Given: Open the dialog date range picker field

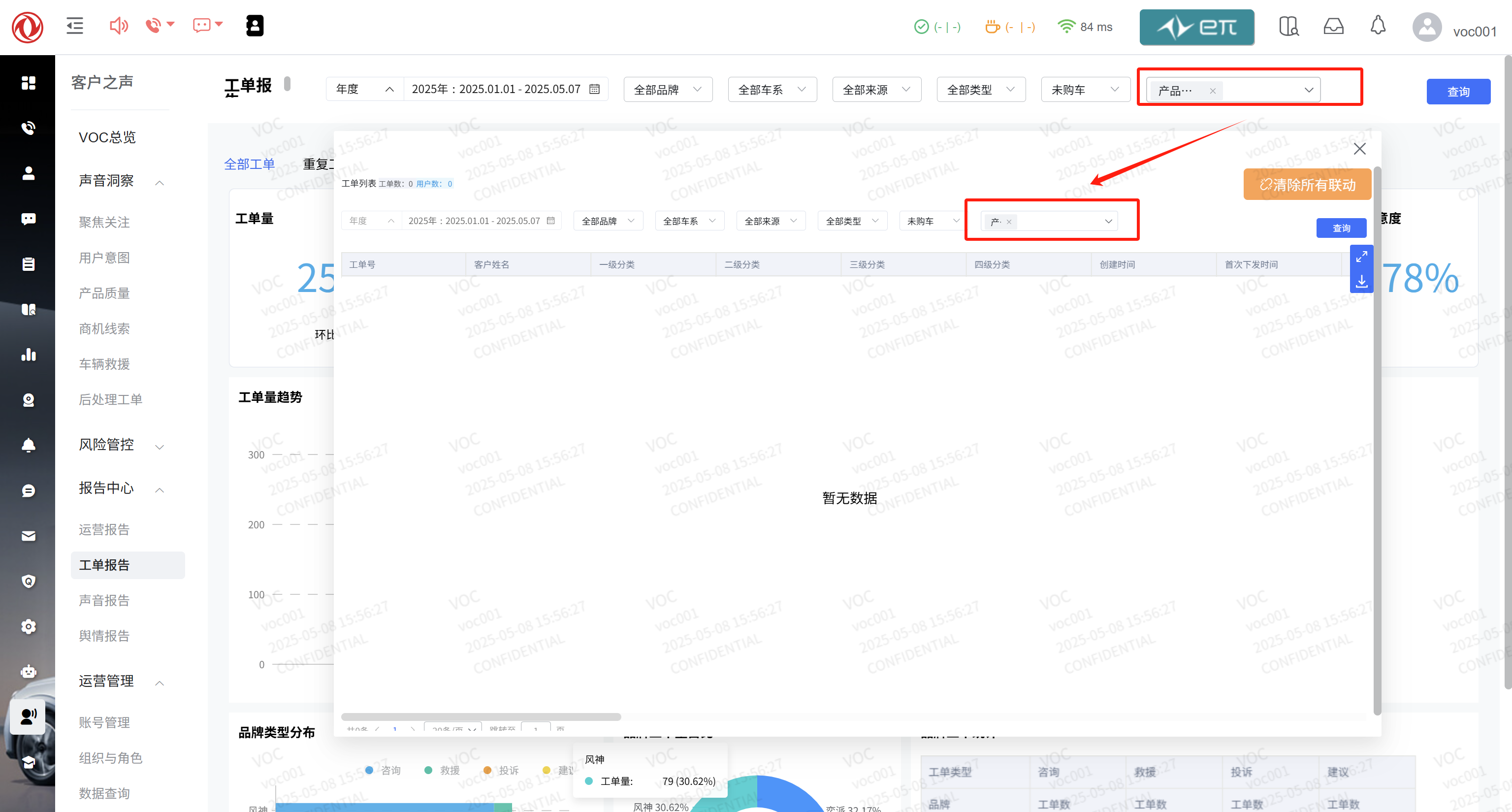Looking at the screenshot, I should (482, 221).
